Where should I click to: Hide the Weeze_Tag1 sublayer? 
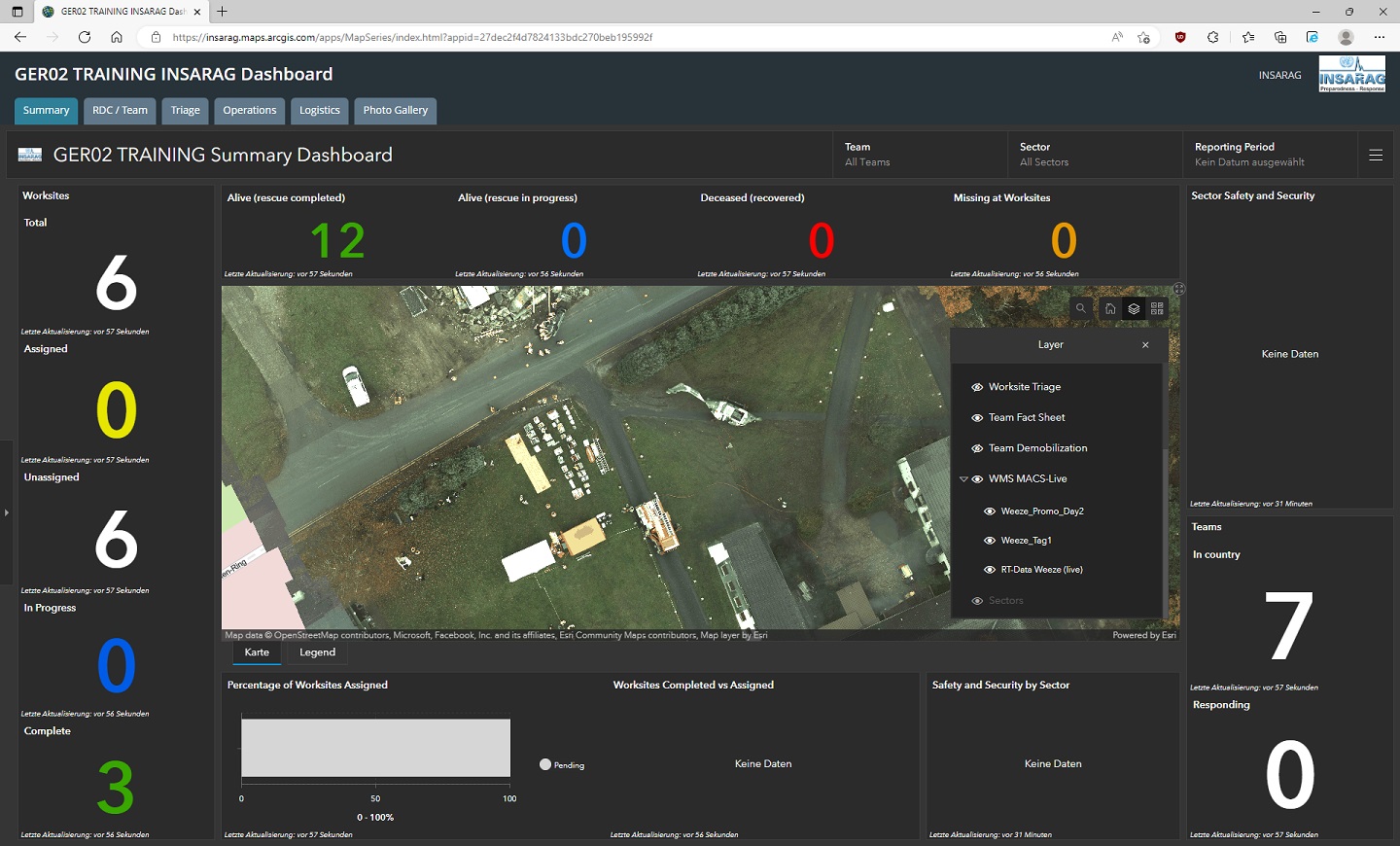(990, 541)
